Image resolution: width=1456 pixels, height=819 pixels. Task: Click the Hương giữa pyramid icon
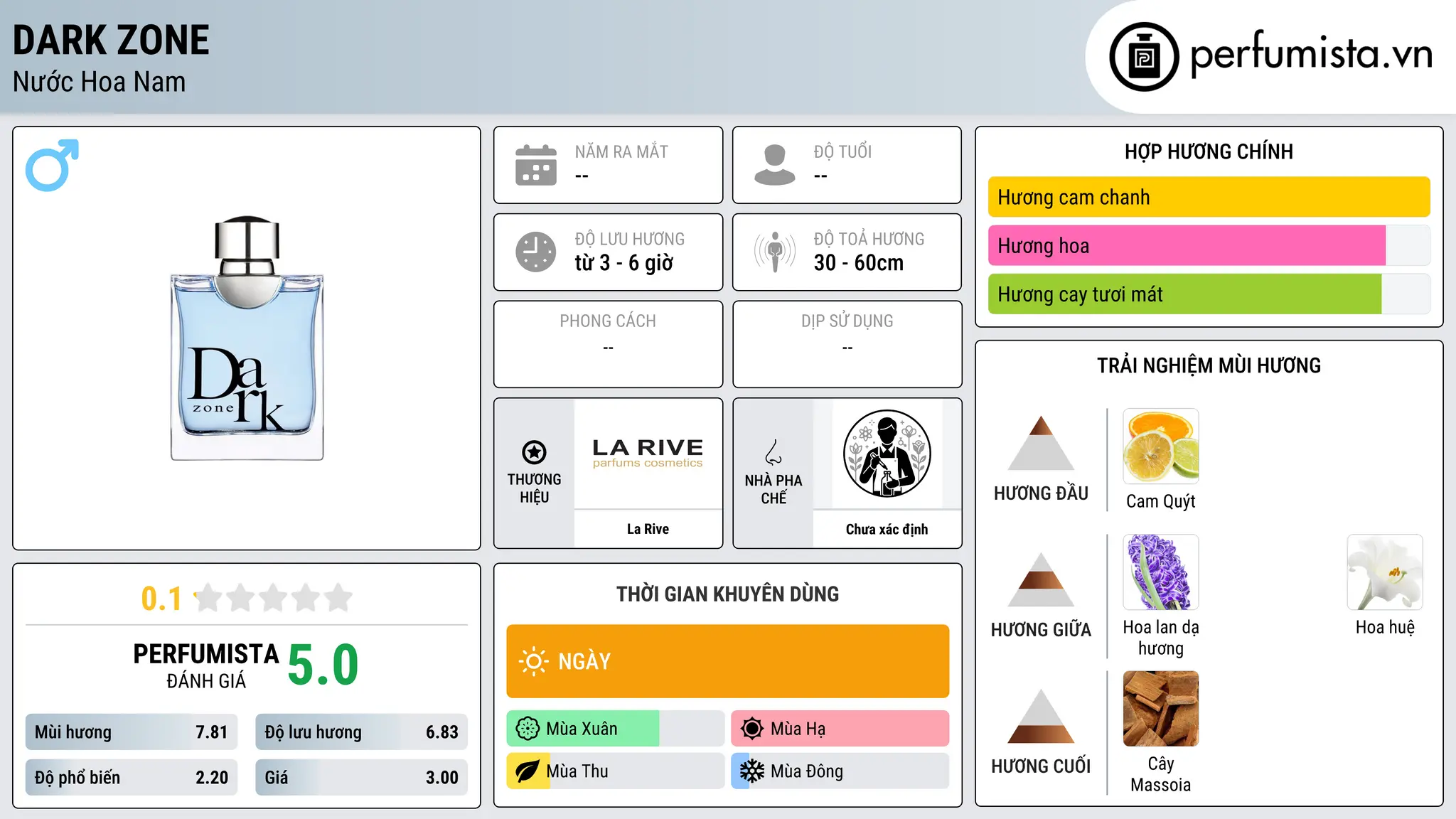[1041, 579]
